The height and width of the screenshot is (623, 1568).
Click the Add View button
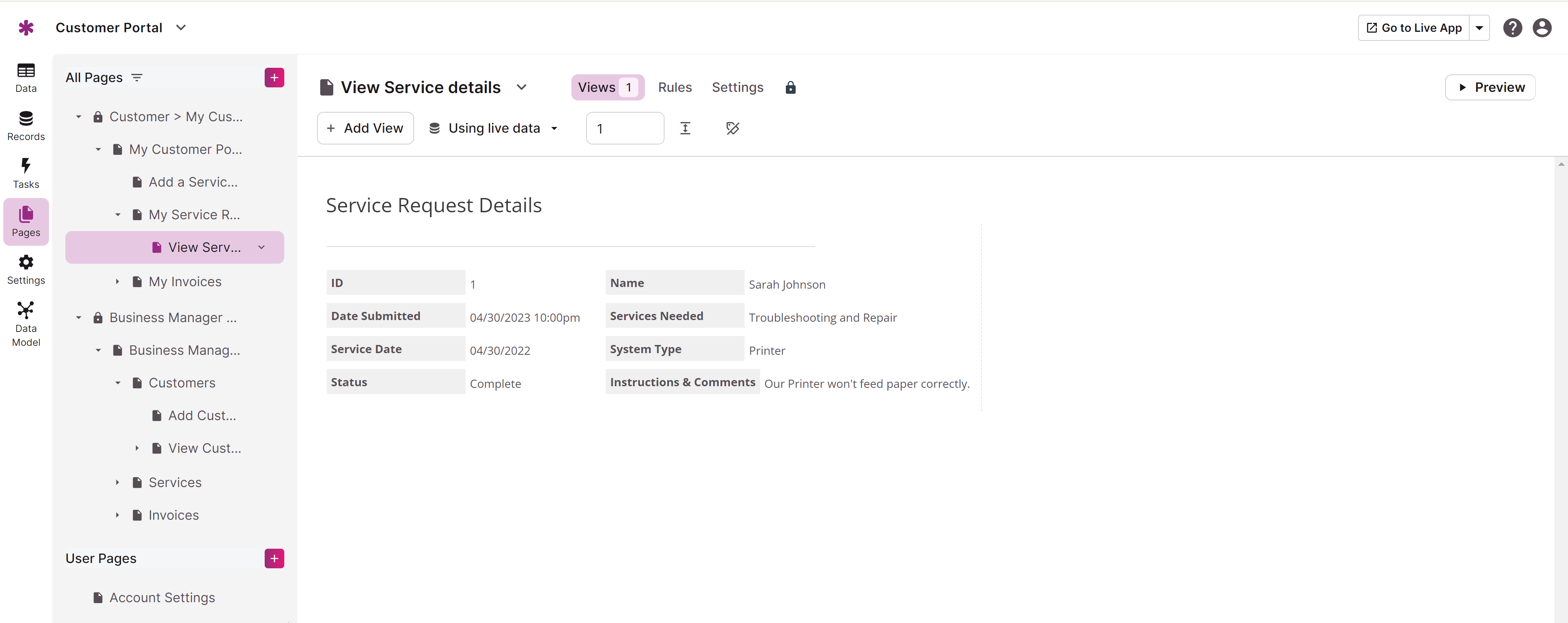pyautogui.click(x=365, y=128)
